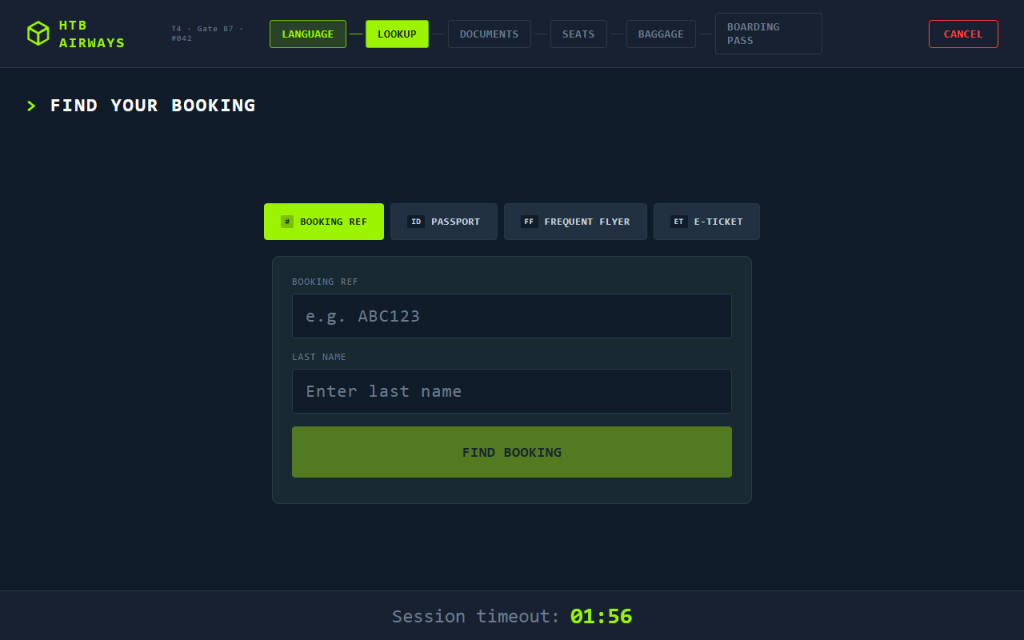Focus the Booking Ref input field
1024x640 pixels.
pos(512,316)
